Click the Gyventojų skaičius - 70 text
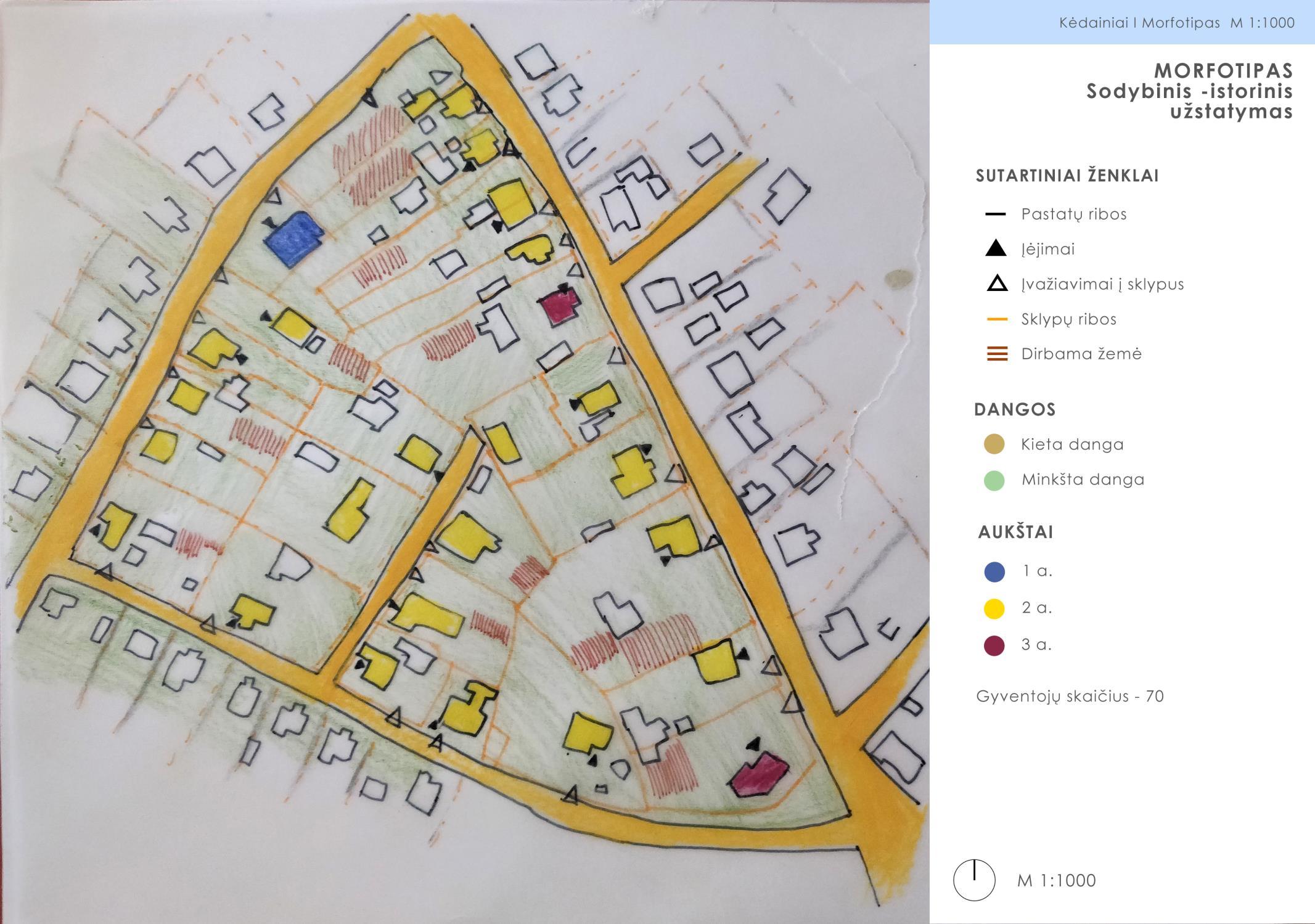 click(x=1070, y=697)
